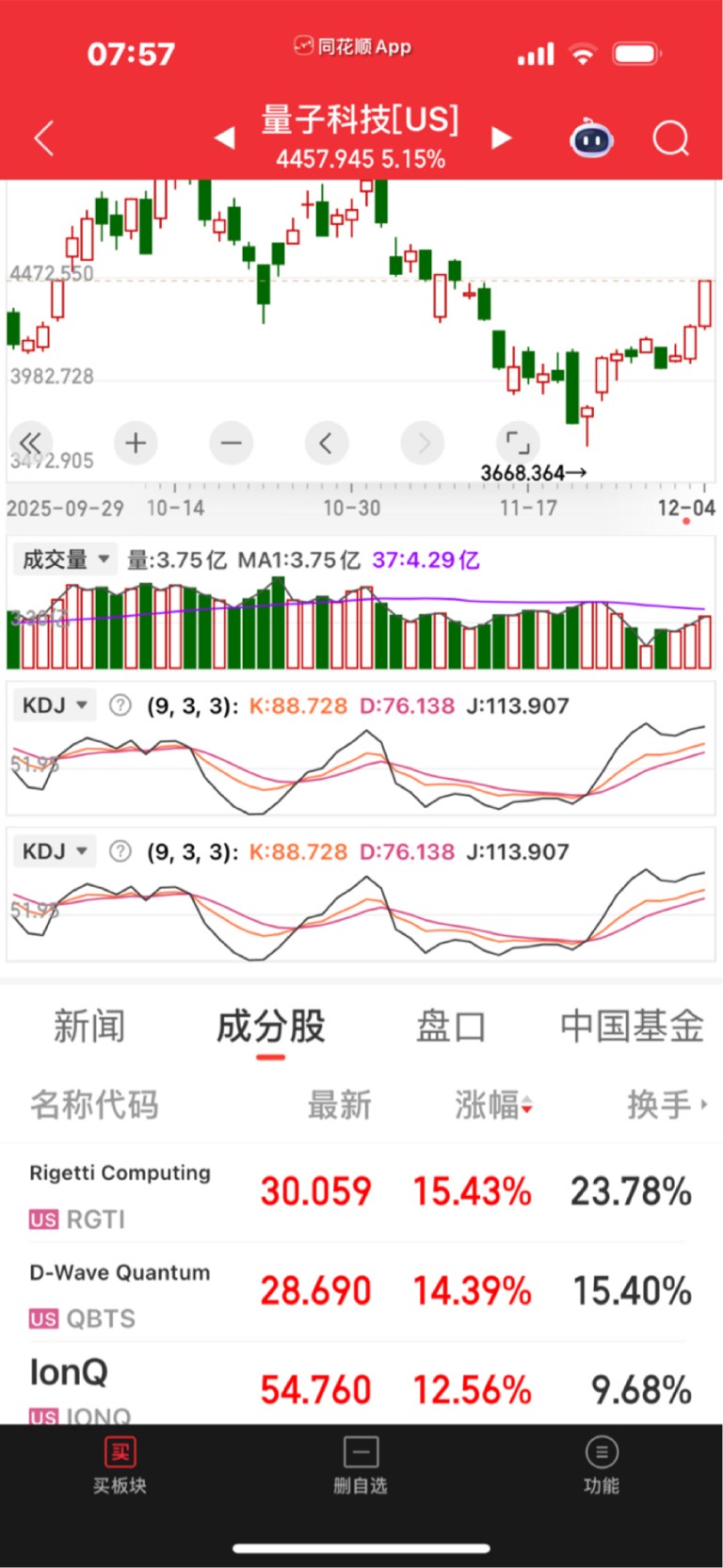Tap the MA1:3.75亿 volume reading
723x1568 pixels.
[298, 560]
